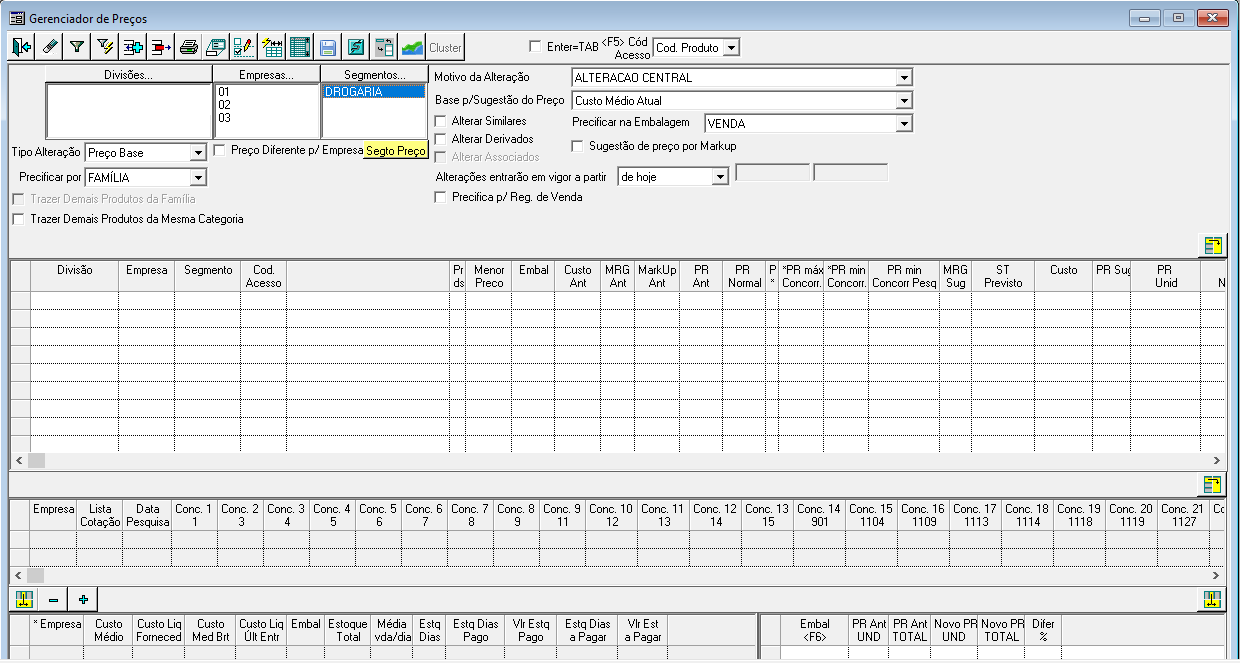Screen dimensions: 1240x663
Task: Click the teal refresh arrows icon
Action: pyautogui.click(x=355, y=47)
